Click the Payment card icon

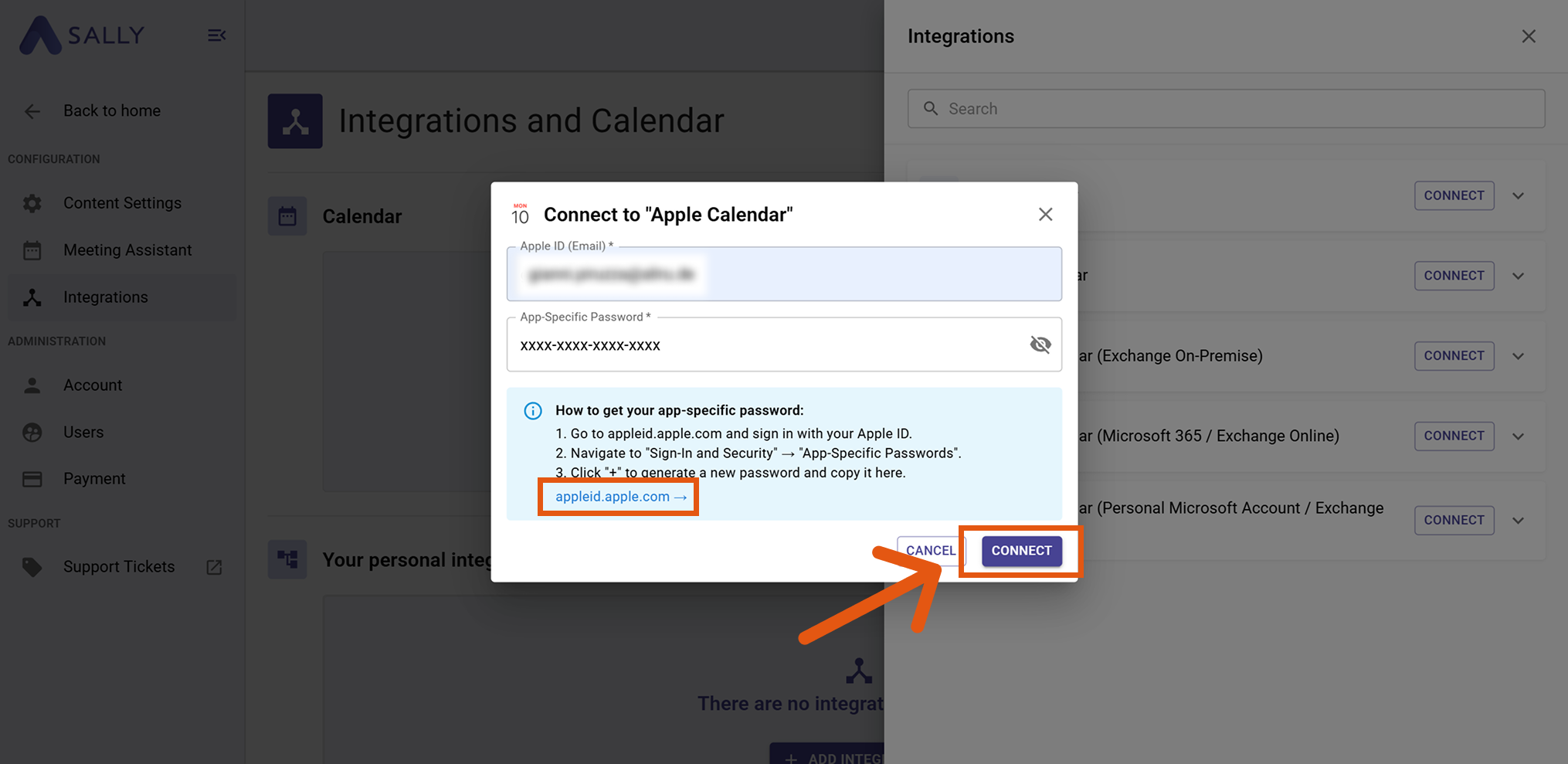tap(32, 479)
